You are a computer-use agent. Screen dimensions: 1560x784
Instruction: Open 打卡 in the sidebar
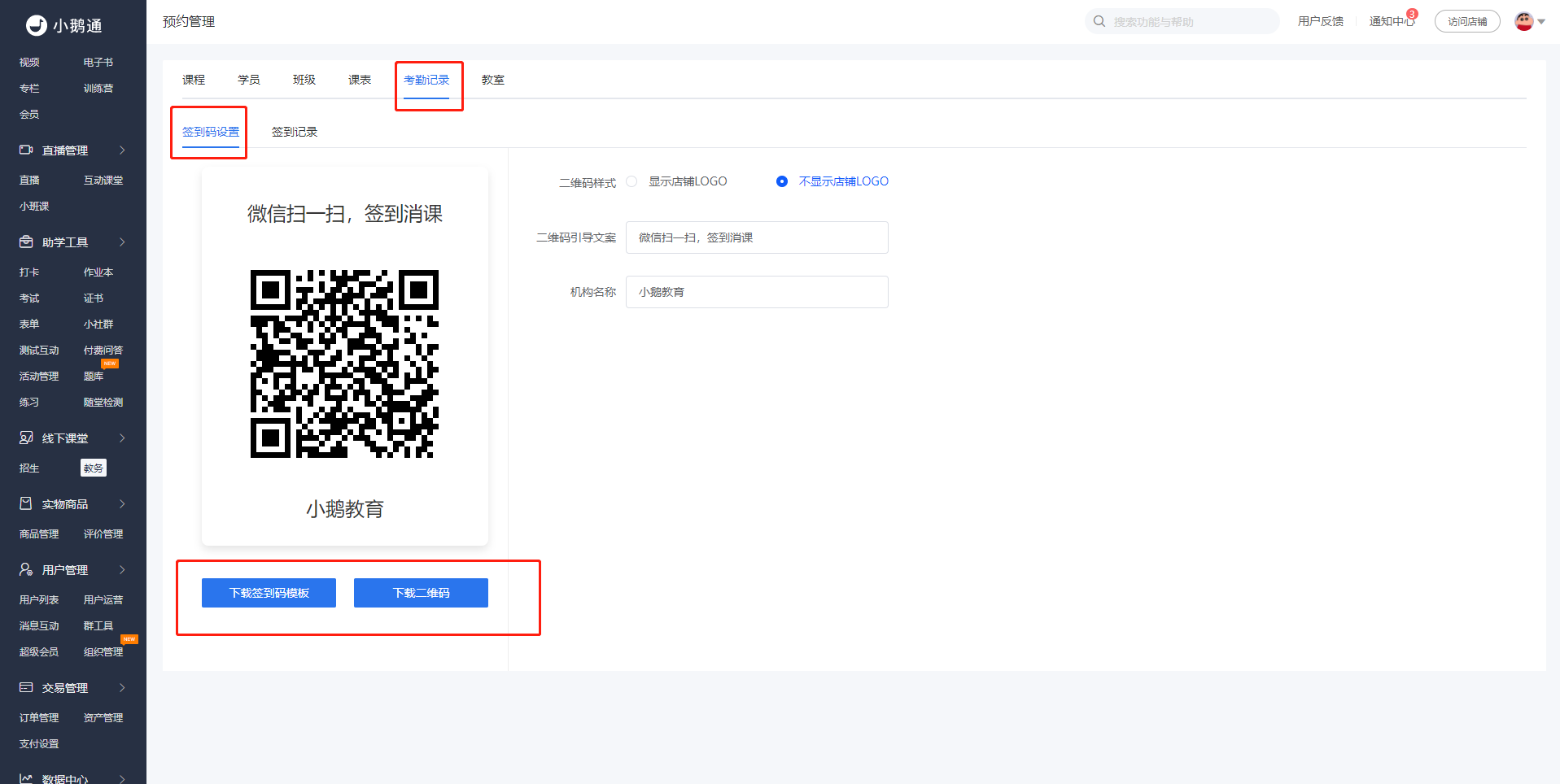[x=29, y=272]
